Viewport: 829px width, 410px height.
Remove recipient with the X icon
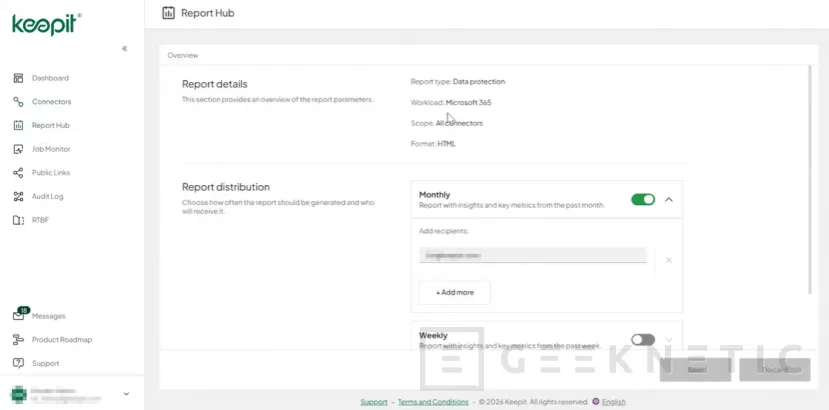click(668, 260)
